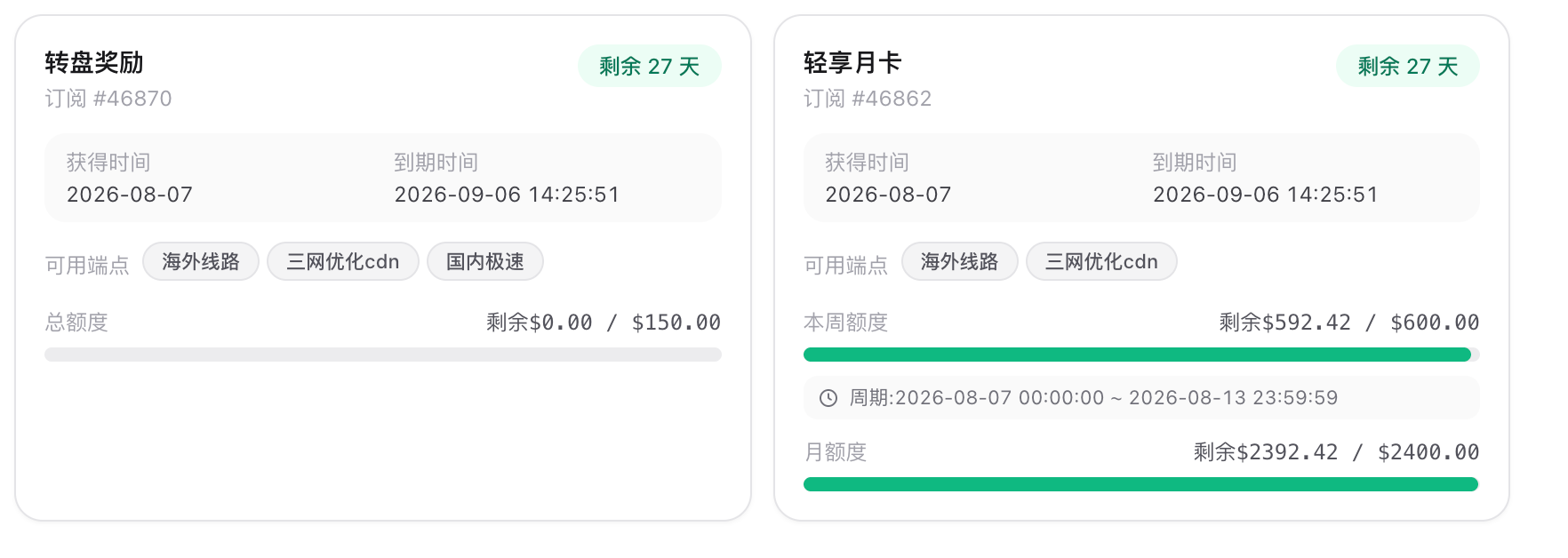Select the 海外线路 endpoint chip in 转盘奖励 card
This screenshot has height=558, width=1568.
pos(201,261)
